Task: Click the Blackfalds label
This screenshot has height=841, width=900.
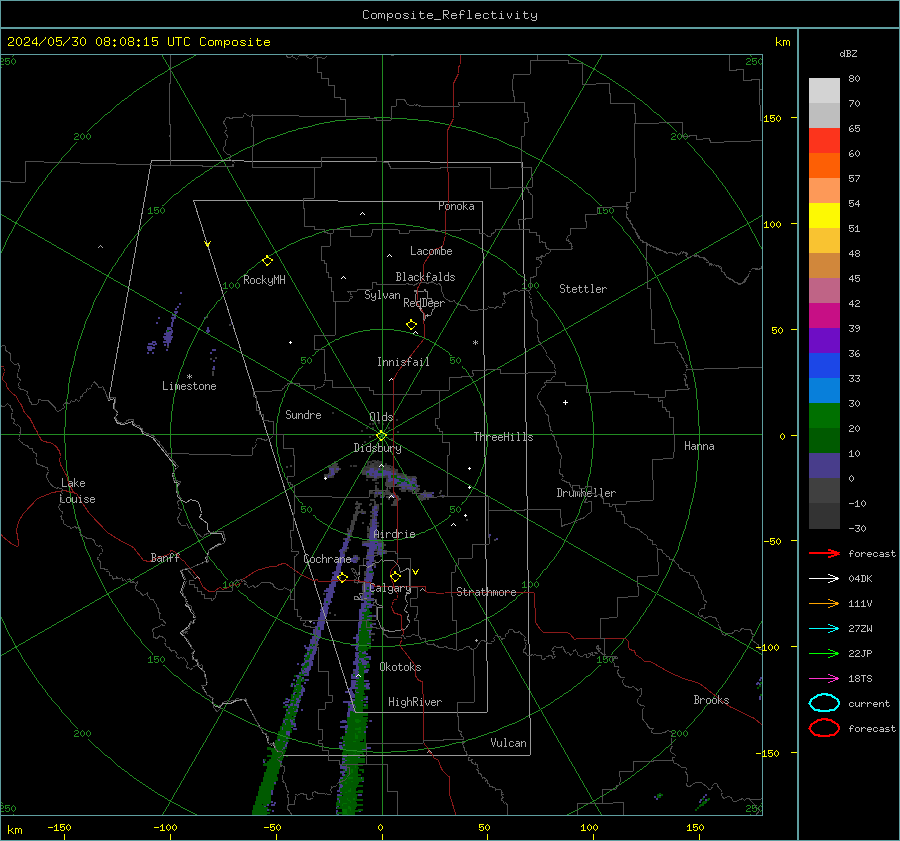Action: click(425, 277)
